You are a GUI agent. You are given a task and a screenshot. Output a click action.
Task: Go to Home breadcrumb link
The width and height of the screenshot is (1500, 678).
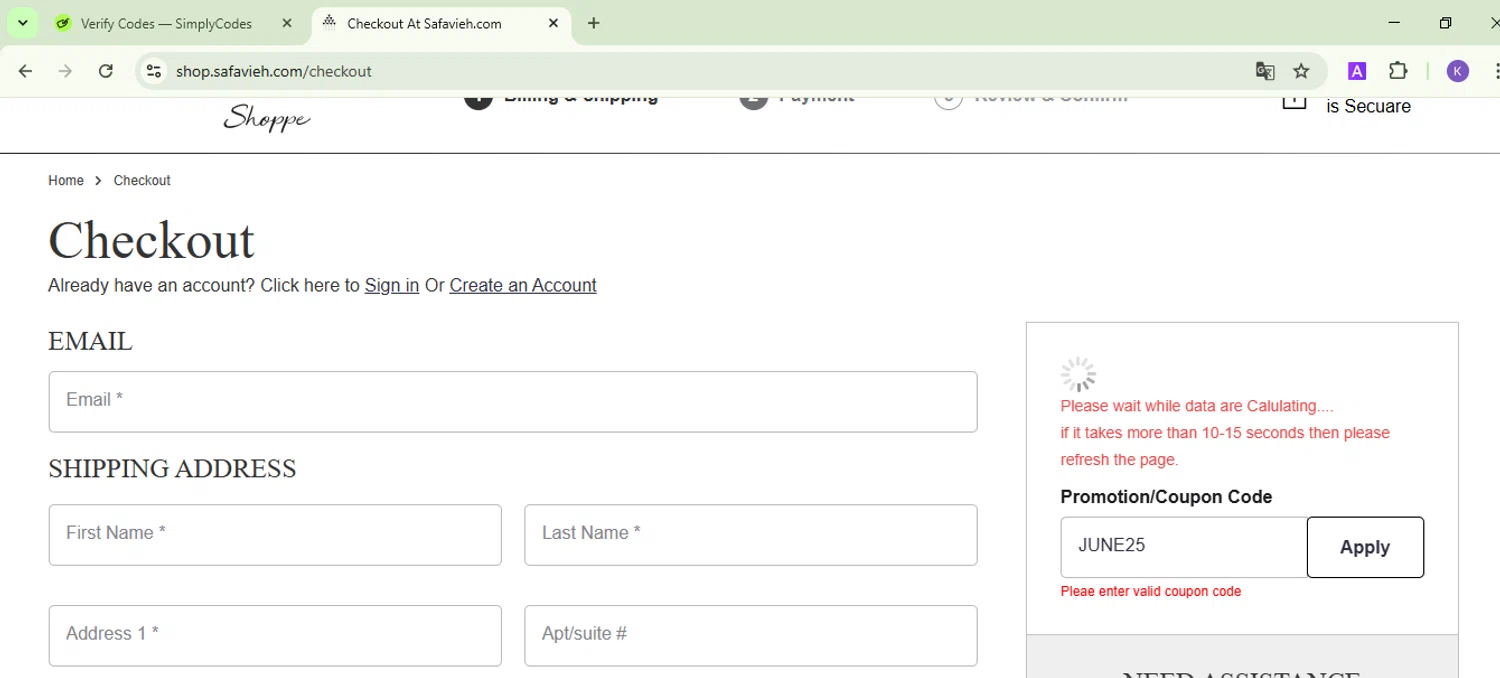(66, 181)
